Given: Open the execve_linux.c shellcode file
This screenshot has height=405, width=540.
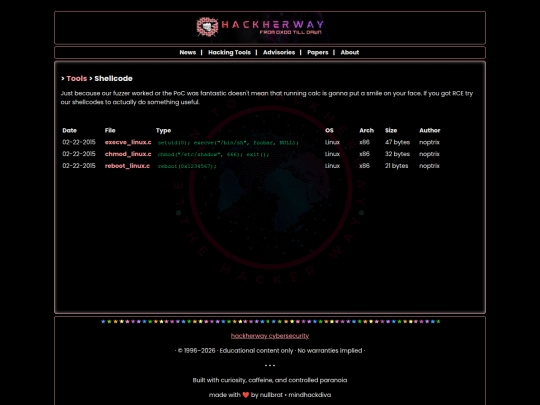Looking at the screenshot, I should 128,142.
